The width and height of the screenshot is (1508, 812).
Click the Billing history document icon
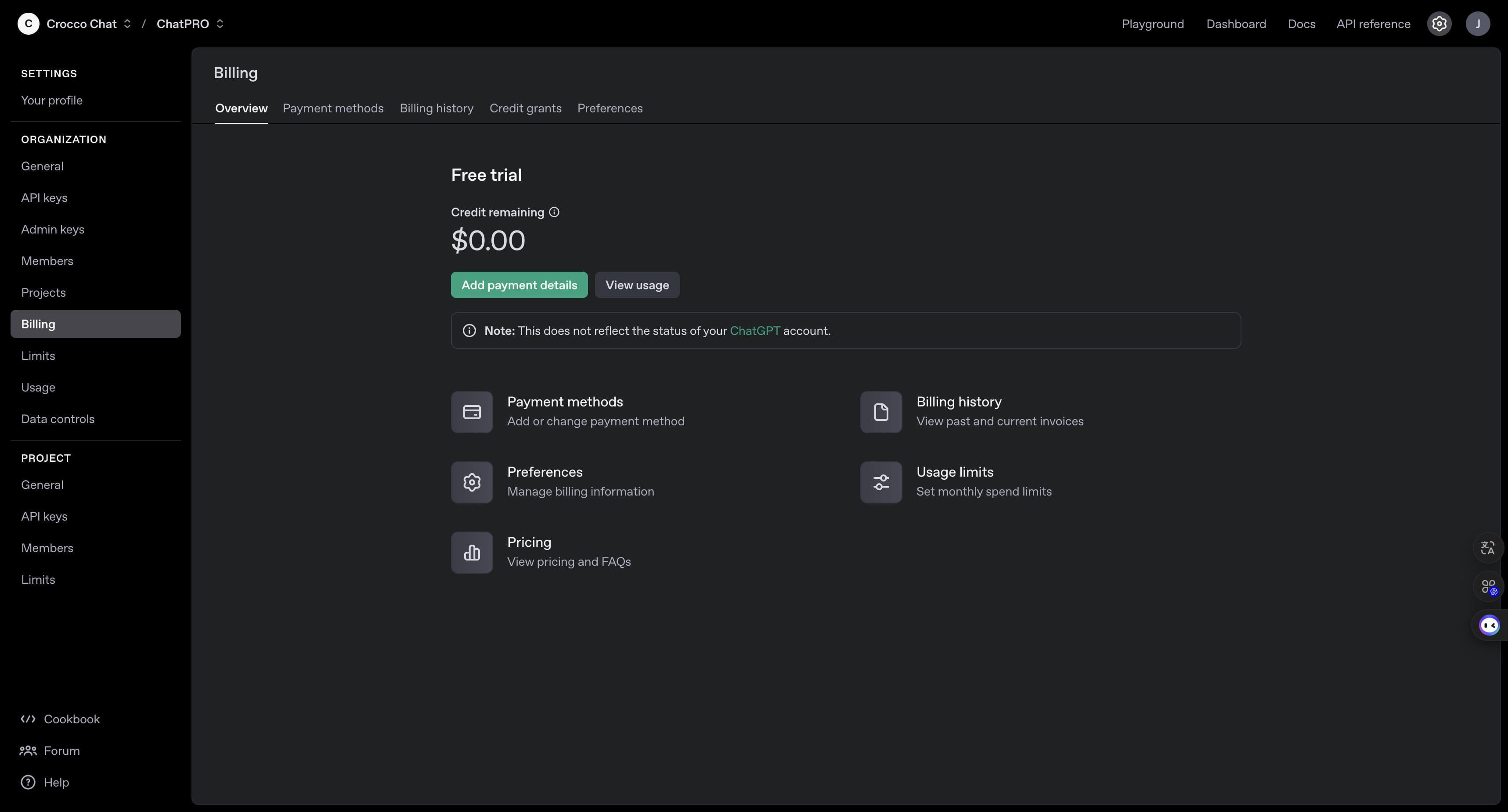click(x=881, y=412)
